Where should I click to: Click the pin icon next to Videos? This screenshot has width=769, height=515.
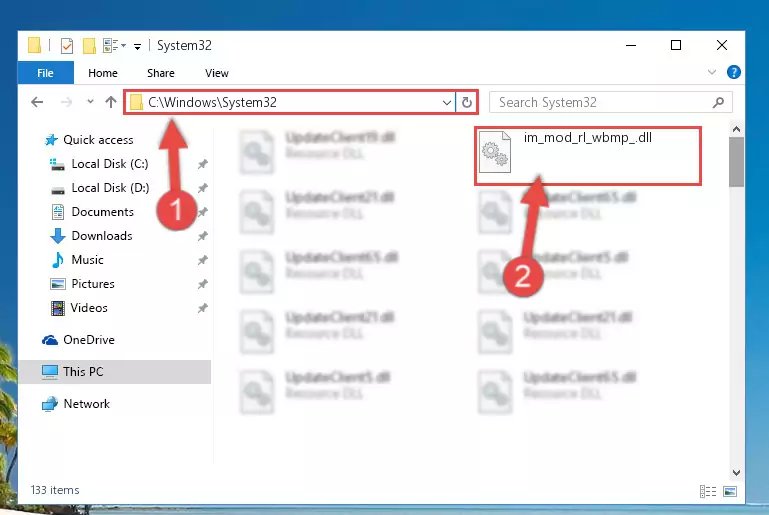click(202, 308)
